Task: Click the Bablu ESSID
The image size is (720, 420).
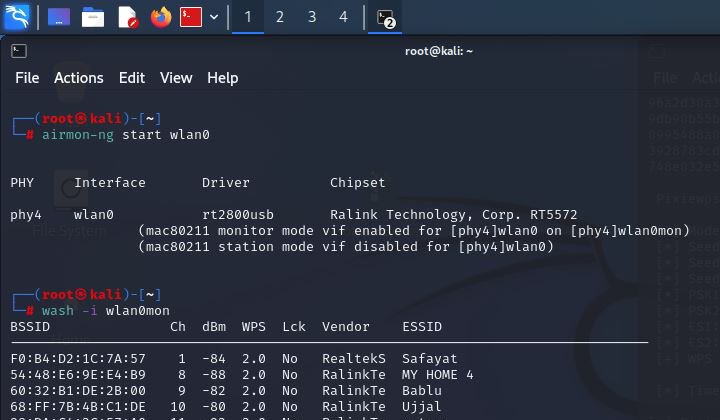Action: pos(422,391)
